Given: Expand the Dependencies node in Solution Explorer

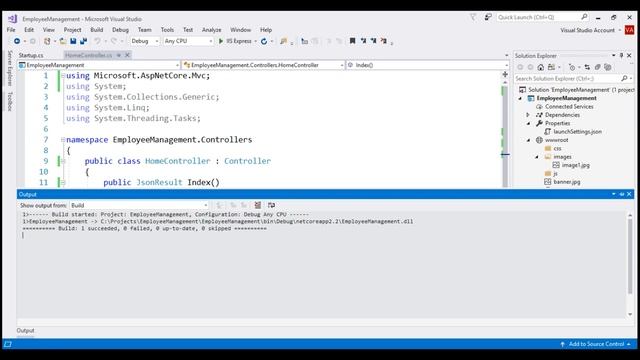Looking at the screenshot, I should click(528, 115).
